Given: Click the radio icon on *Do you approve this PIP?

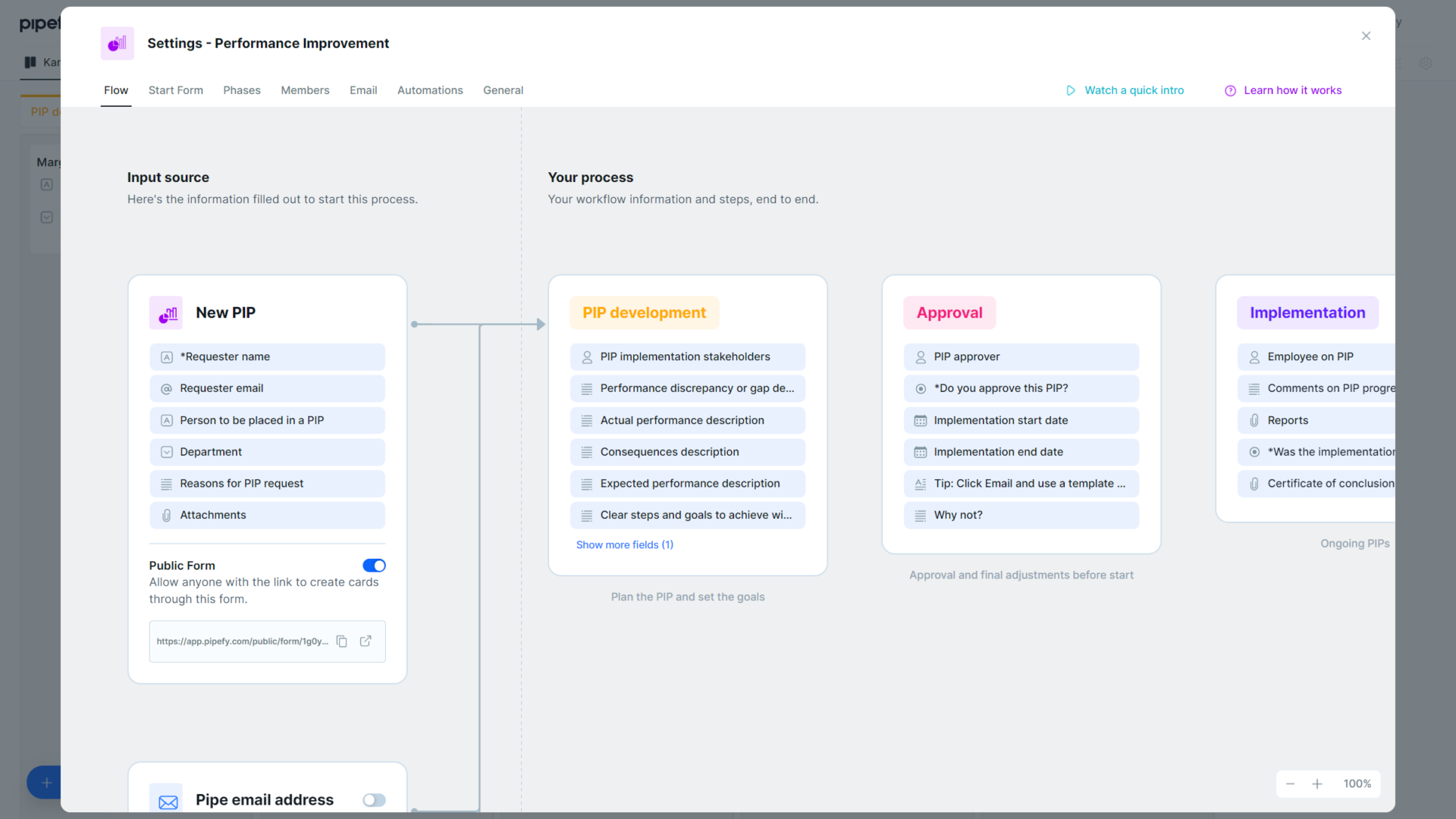Looking at the screenshot, I should 920,388.
